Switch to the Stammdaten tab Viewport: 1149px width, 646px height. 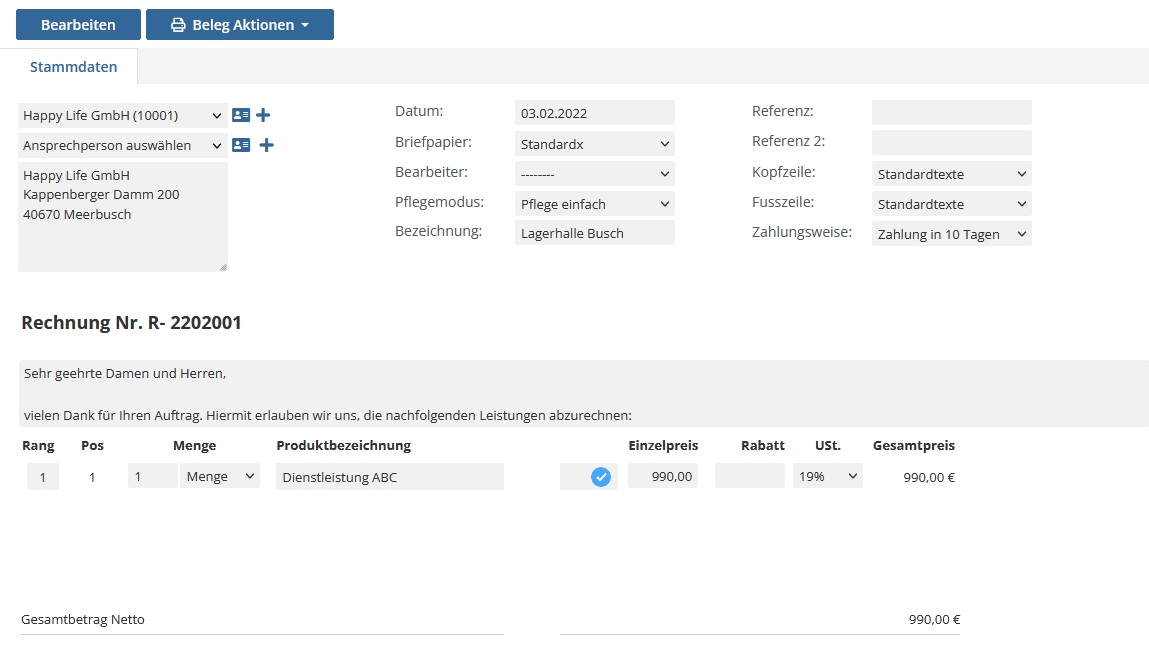(74, 67)
